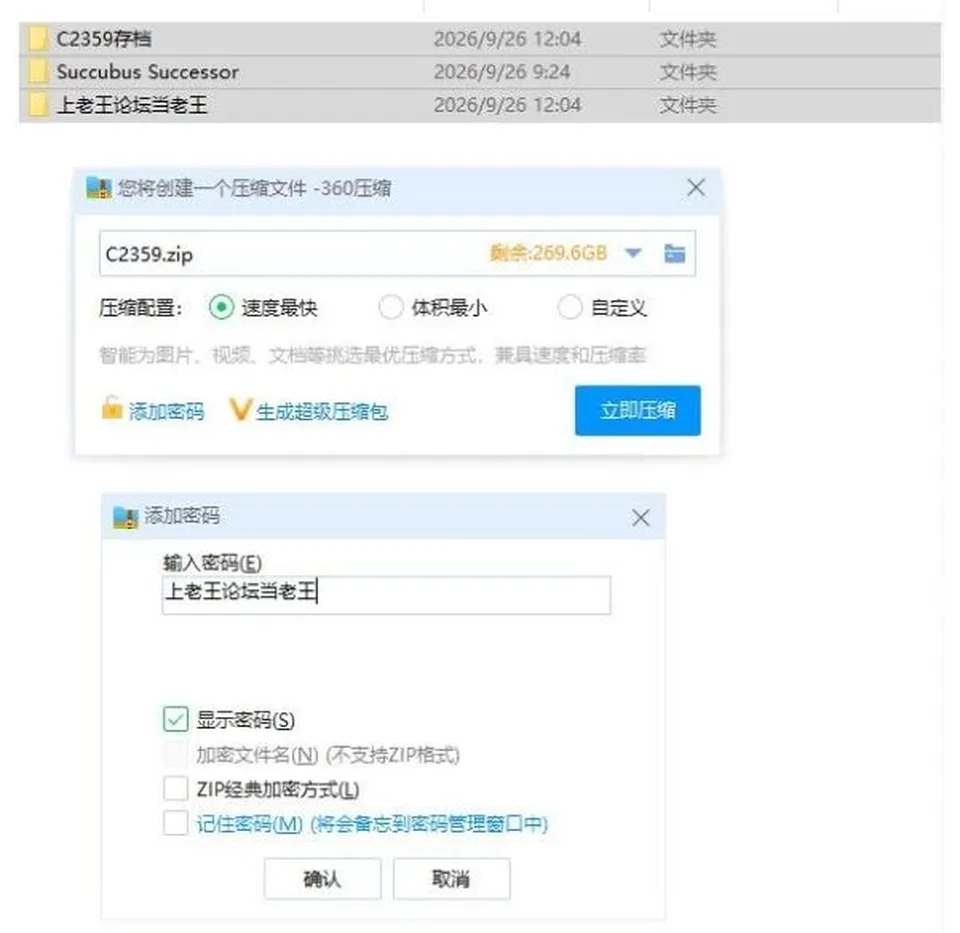
Task: Click the 360压缩 logo in the compression dialog title
Action: 99,188
